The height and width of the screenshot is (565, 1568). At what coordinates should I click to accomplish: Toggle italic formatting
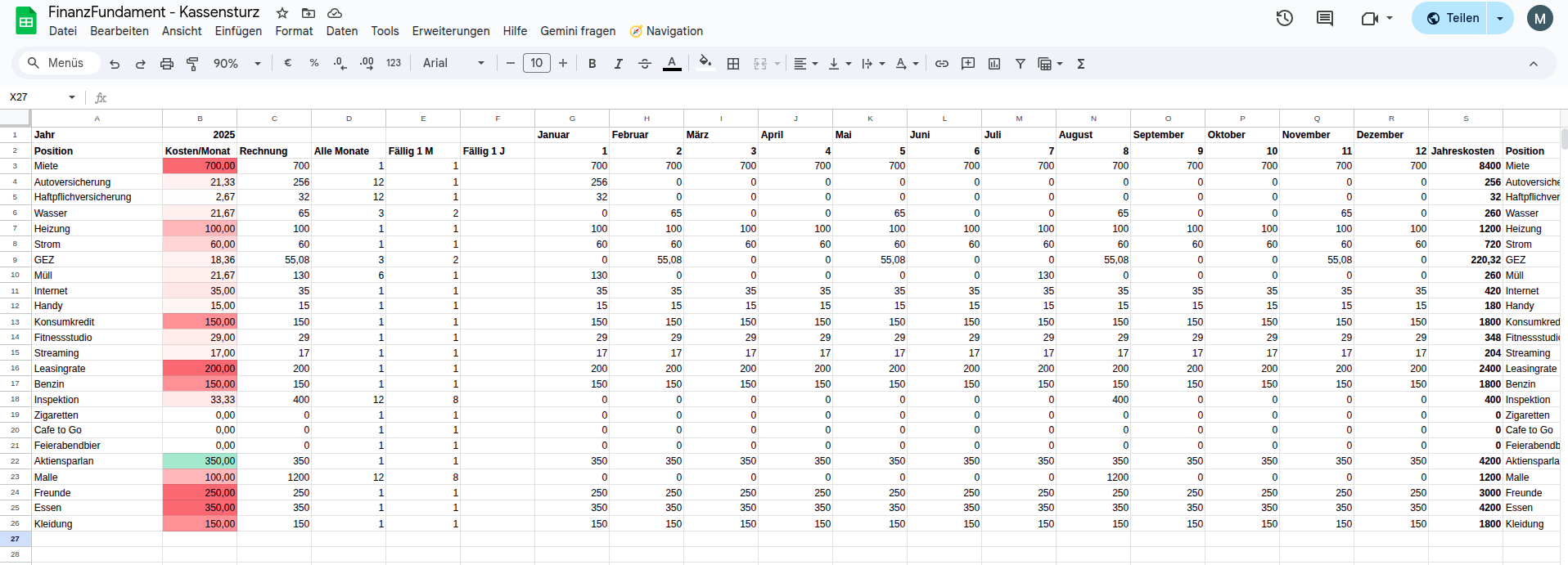point(618,64)
